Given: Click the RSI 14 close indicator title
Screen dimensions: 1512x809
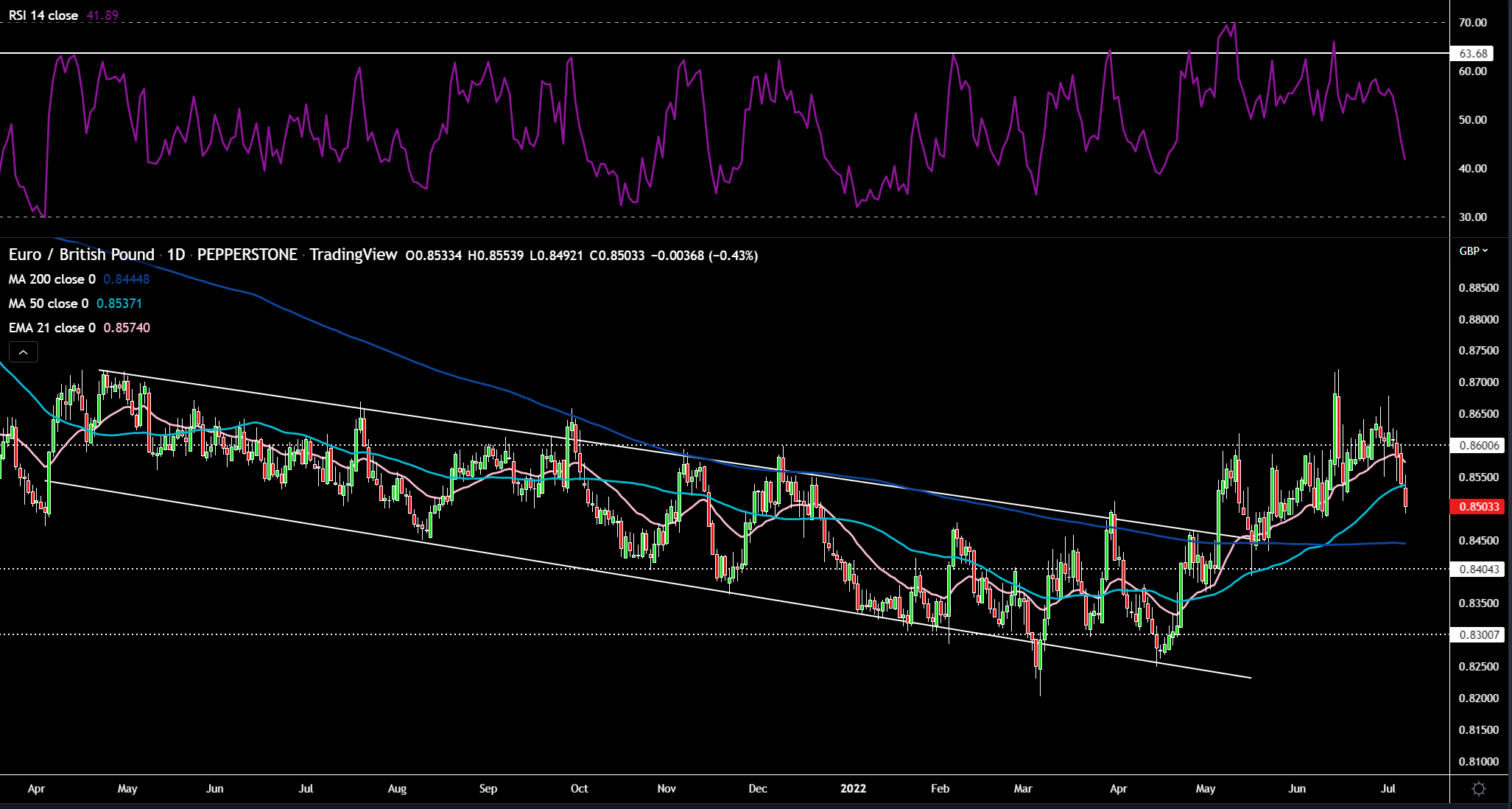Looking at the screenshot, I should (43, 15).
